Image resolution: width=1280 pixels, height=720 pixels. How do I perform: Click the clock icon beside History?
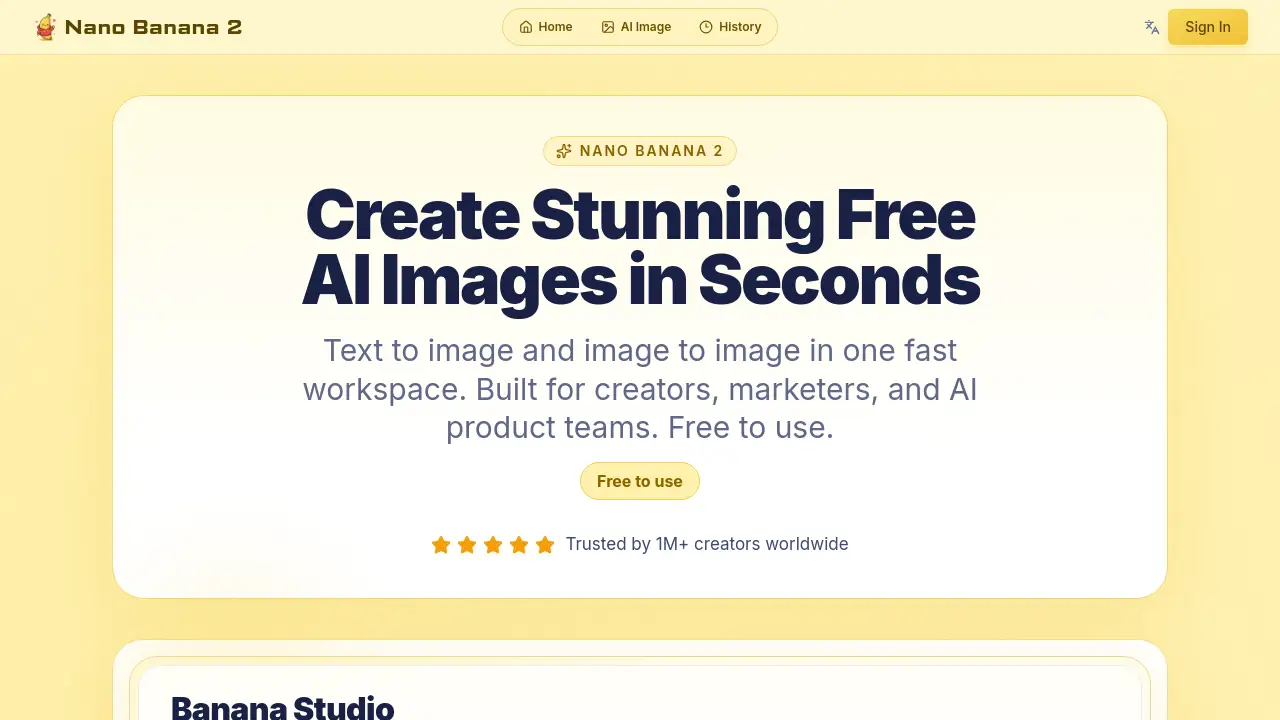(706, 27)
